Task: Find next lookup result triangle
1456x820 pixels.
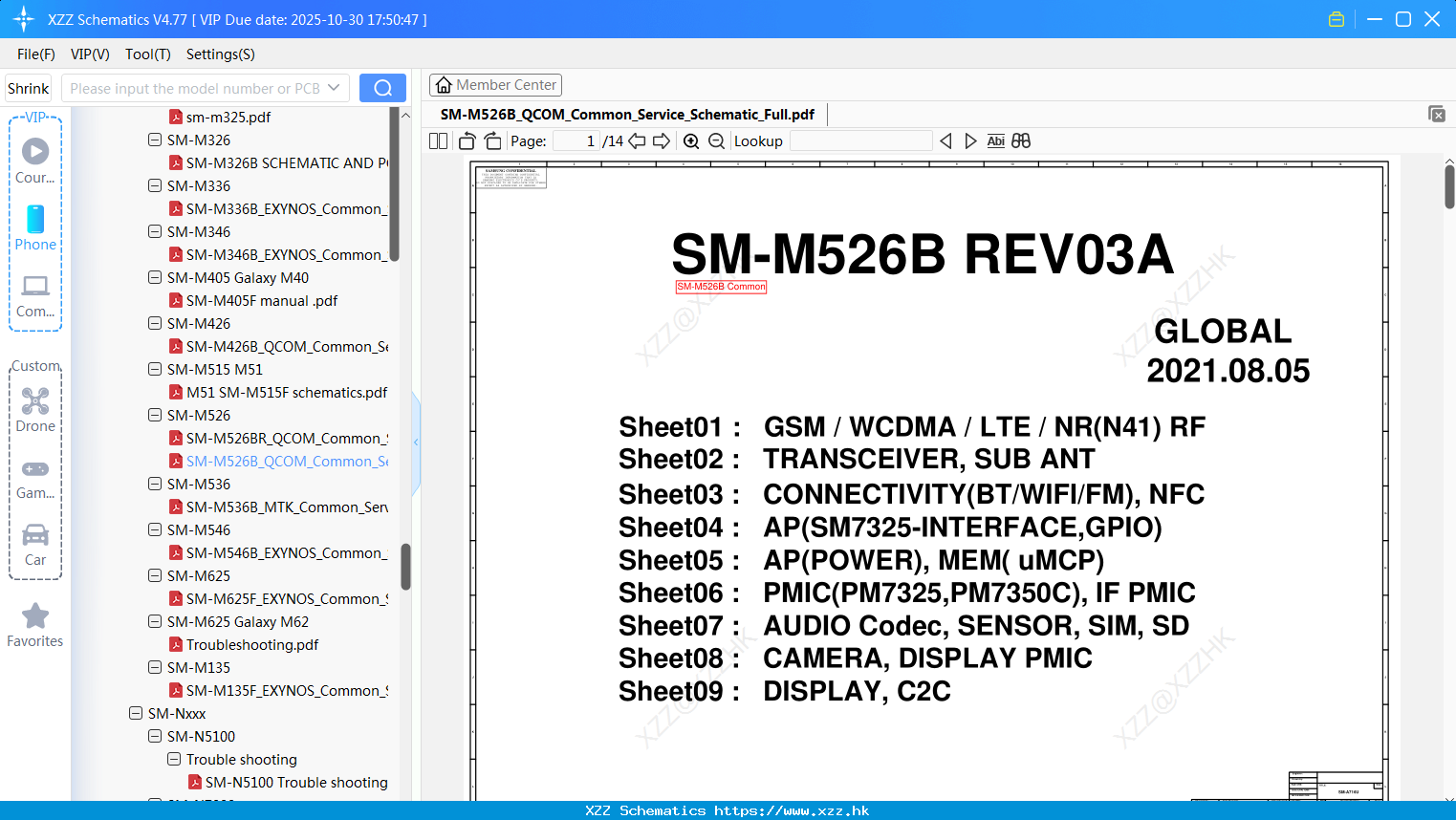Action: 970,140
